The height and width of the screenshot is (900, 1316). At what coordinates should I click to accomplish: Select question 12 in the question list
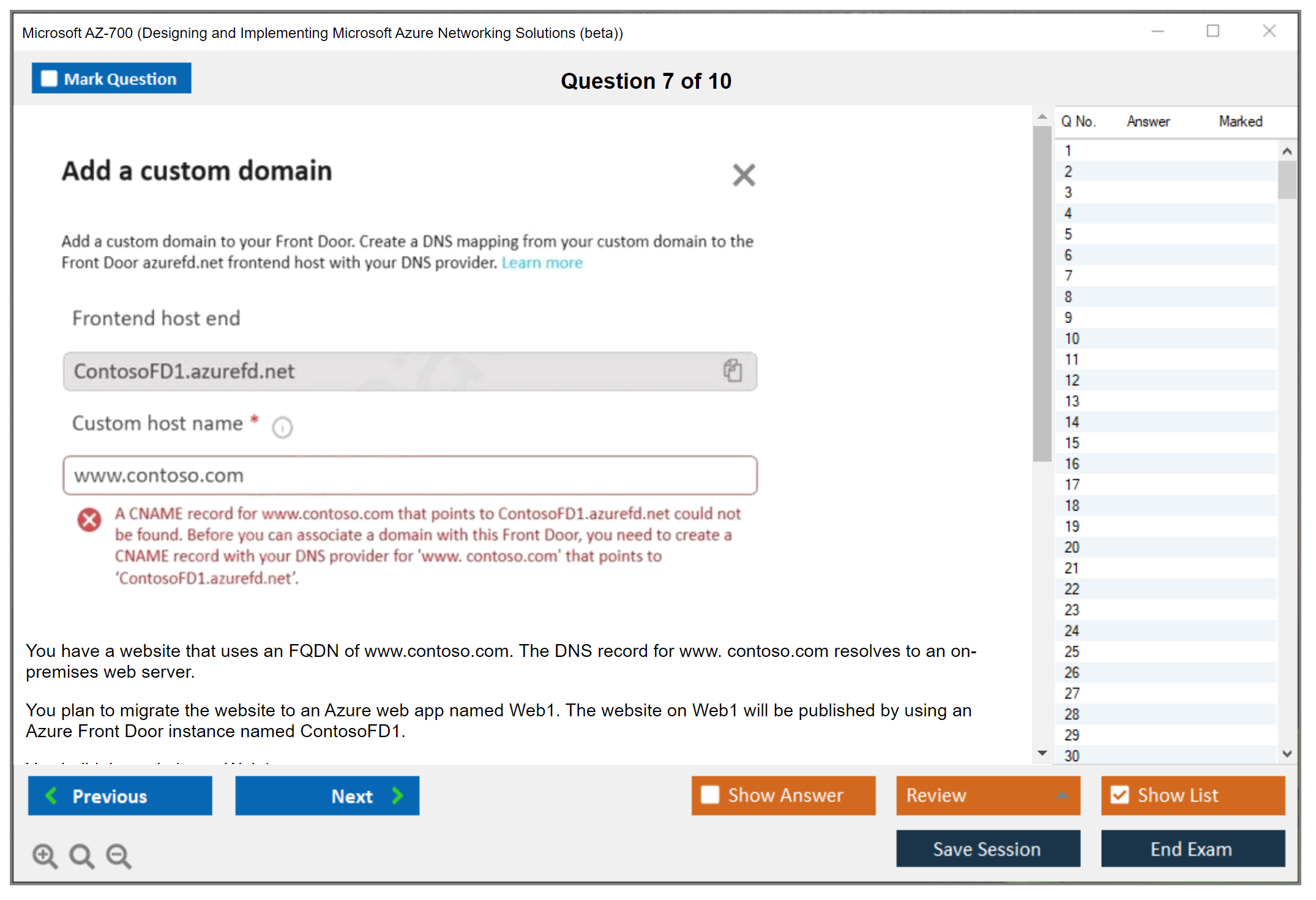tap(1072, 380)
